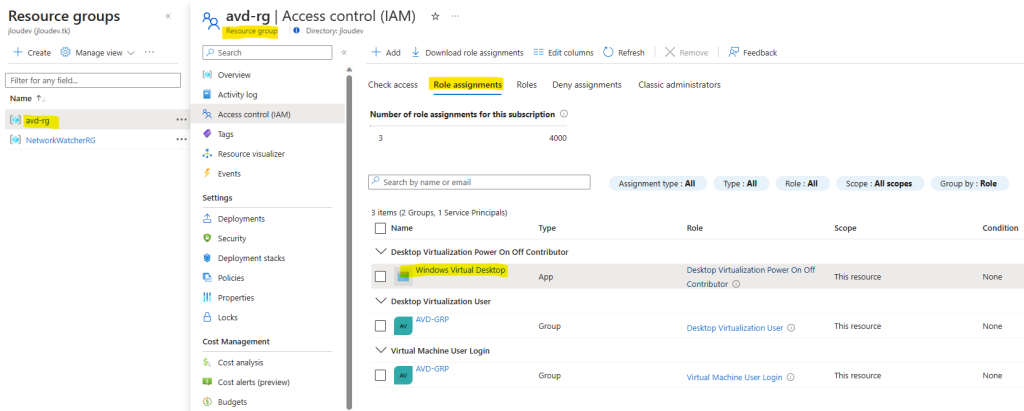Viewport: 1024px width, 411px height.
Task: Collapse the Virtual Machine User Login group
Action: (x=381, y=350)
